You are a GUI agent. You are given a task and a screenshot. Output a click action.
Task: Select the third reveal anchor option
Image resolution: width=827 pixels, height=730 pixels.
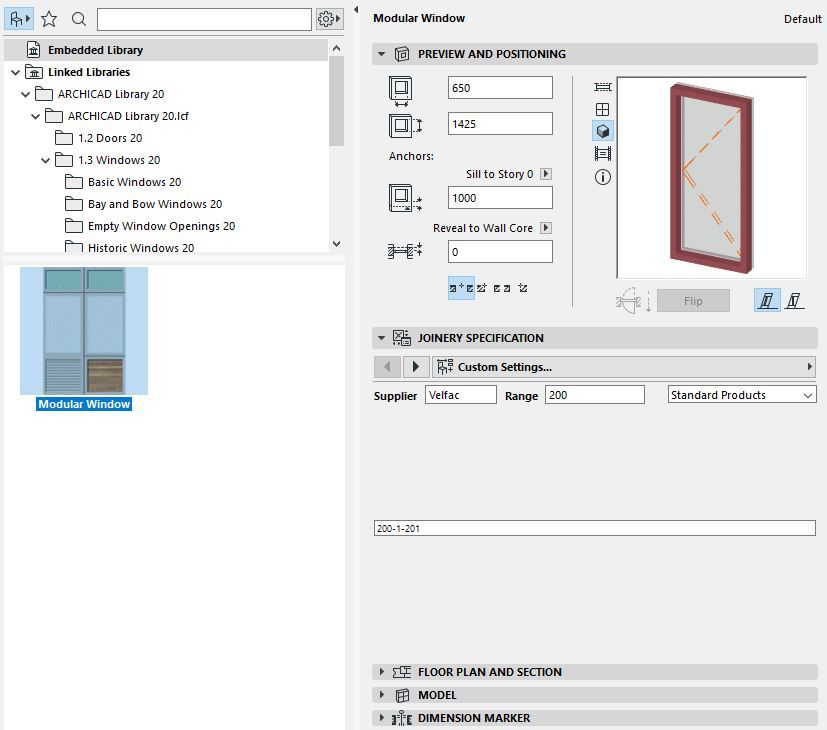[502, 288]
